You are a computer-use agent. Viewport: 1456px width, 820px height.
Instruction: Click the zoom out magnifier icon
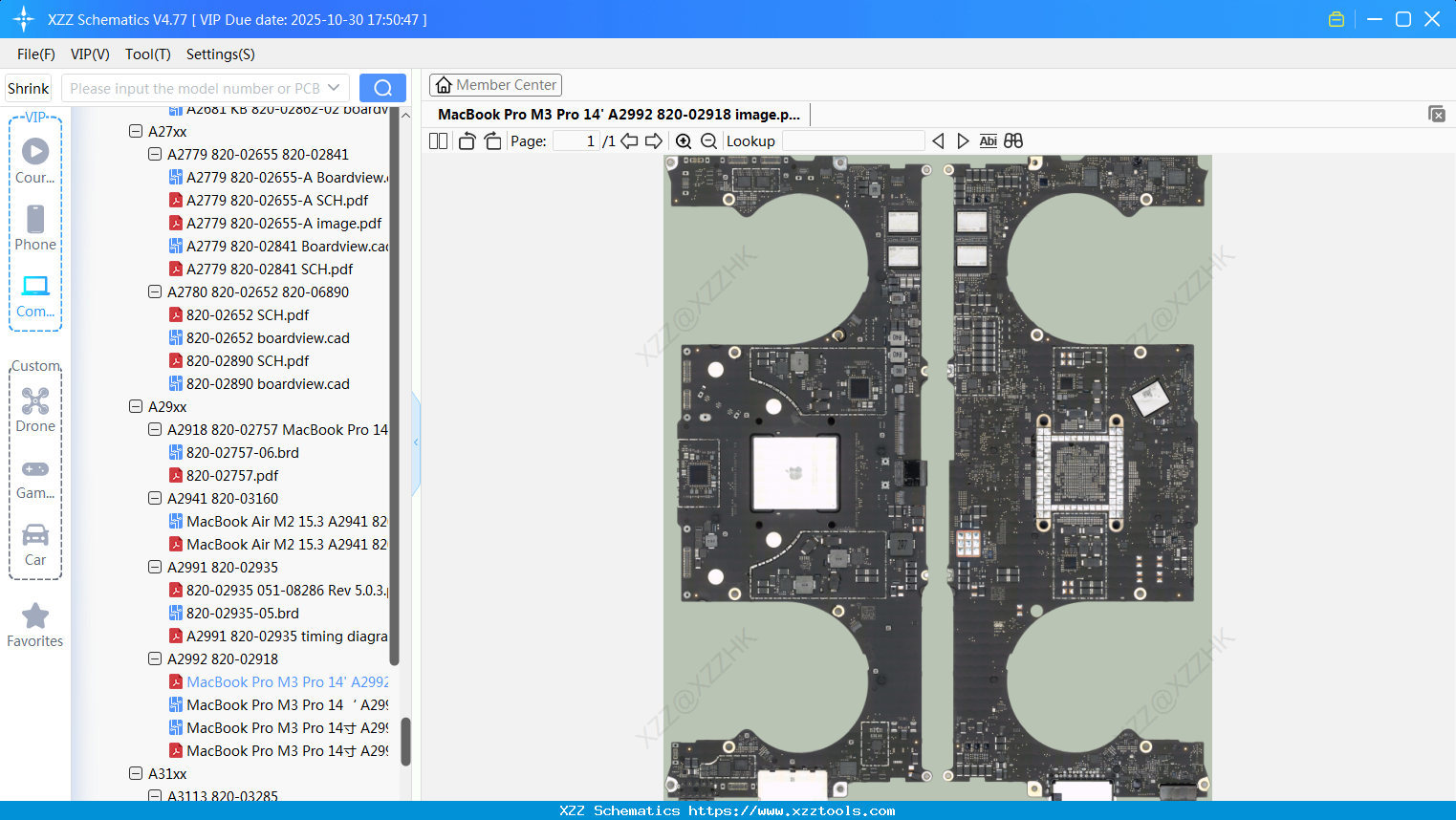pyautogui.click(x=708, y=141)
